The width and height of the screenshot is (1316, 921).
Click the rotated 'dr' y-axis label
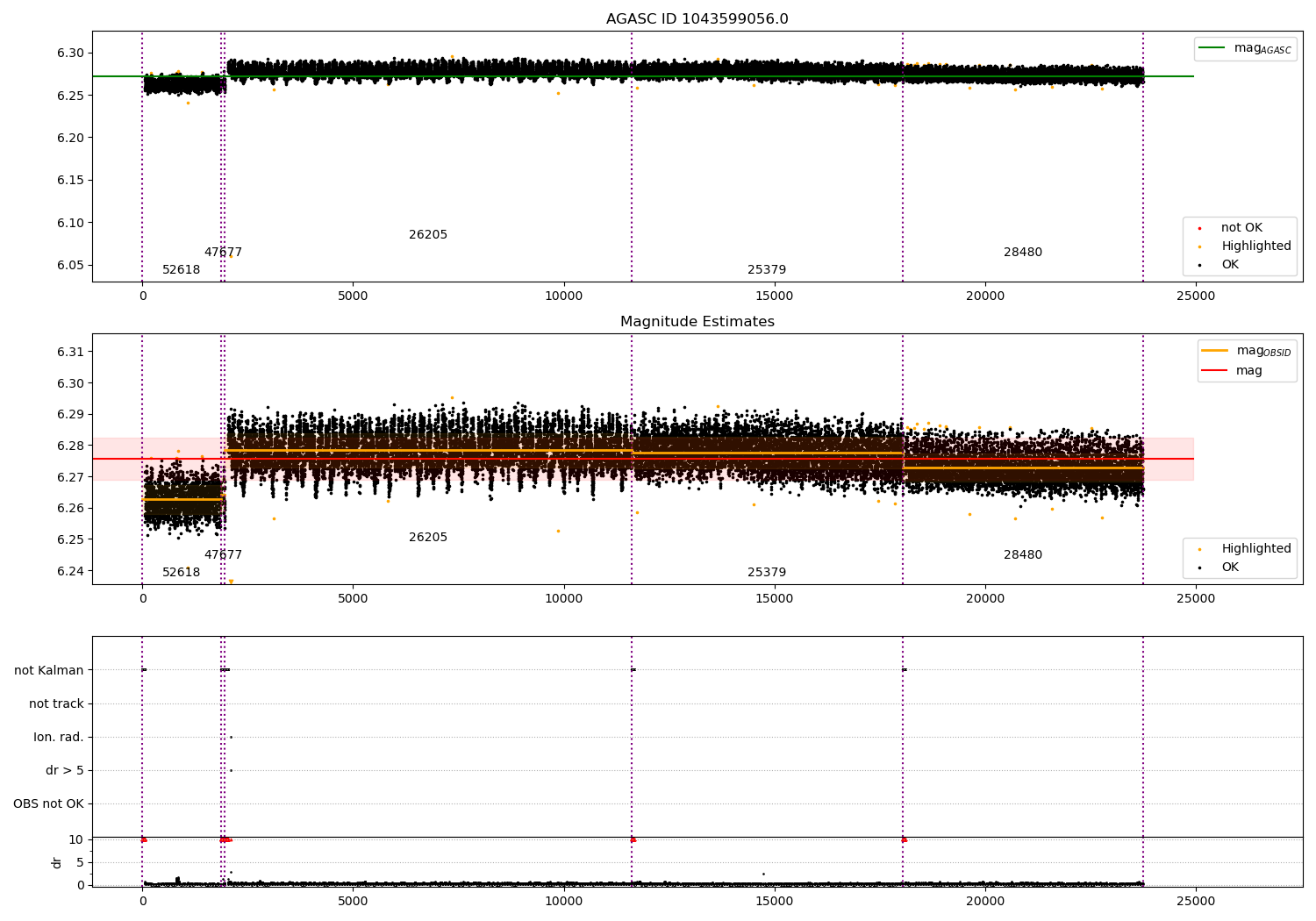click(x=57, y=862)
